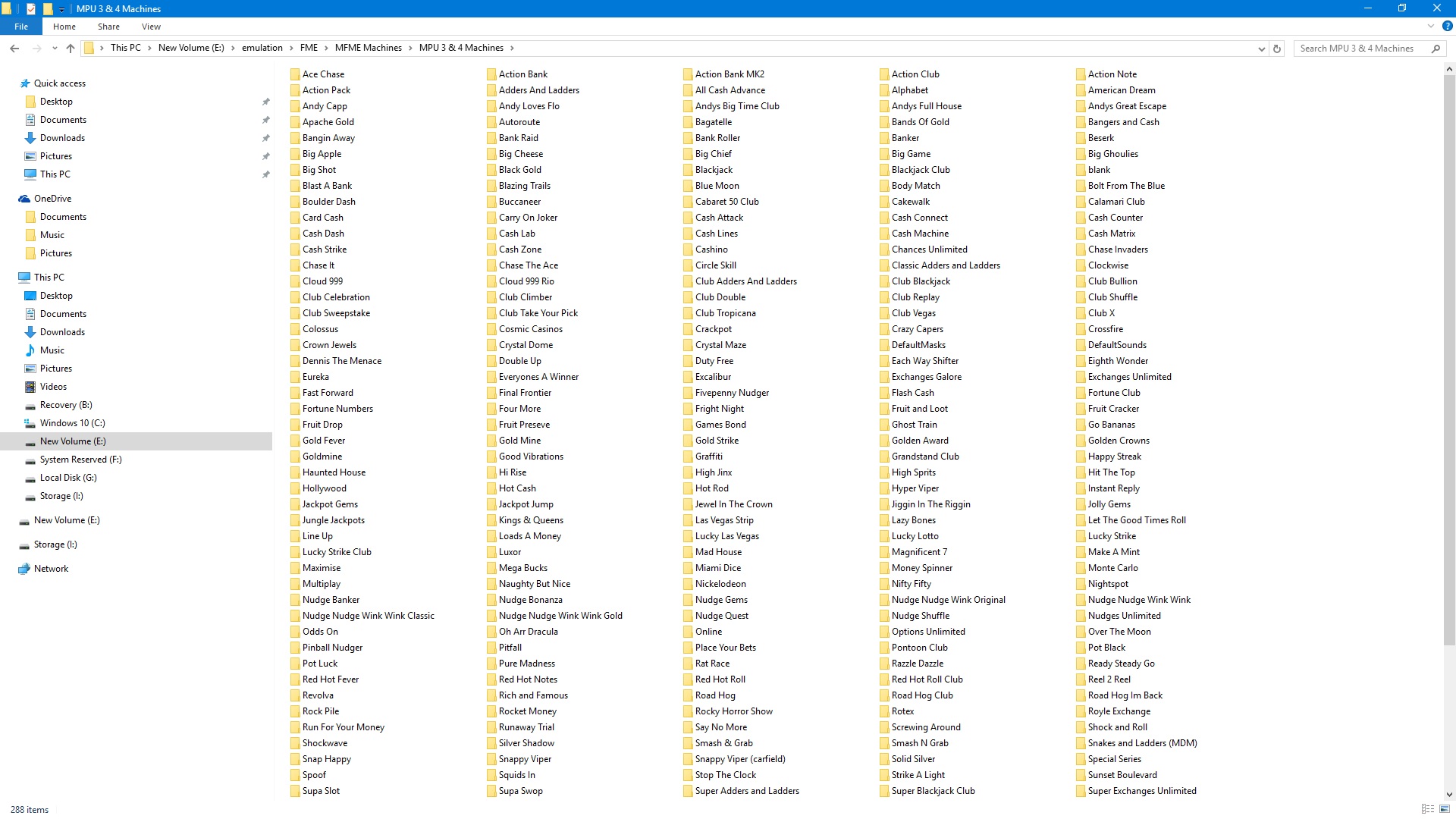Click the New Volume (E:) breadcrumb
The height and width of the screenshot is (819, 1456).
[191, 48]
